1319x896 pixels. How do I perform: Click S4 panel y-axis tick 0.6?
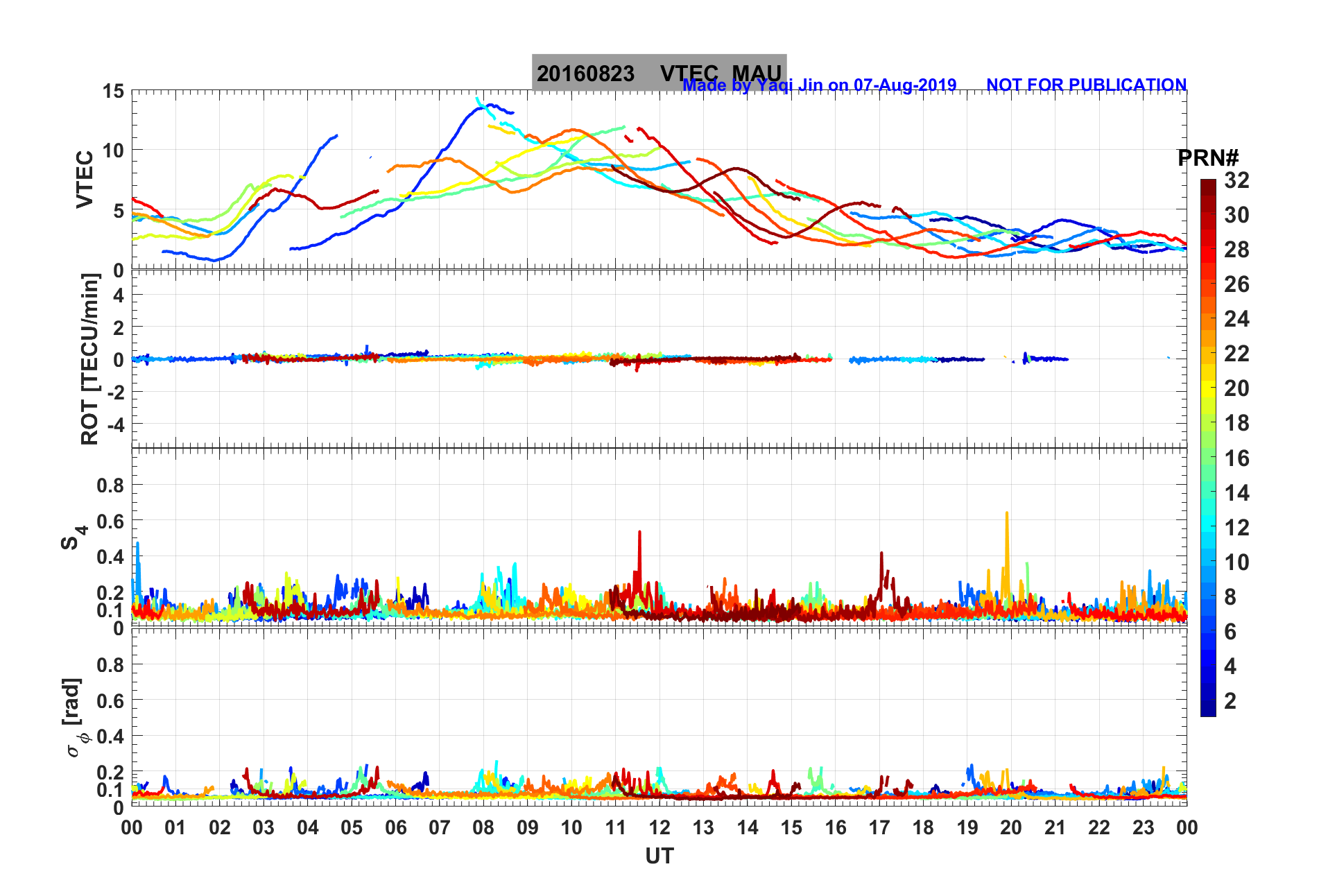[x=110, y=521]
